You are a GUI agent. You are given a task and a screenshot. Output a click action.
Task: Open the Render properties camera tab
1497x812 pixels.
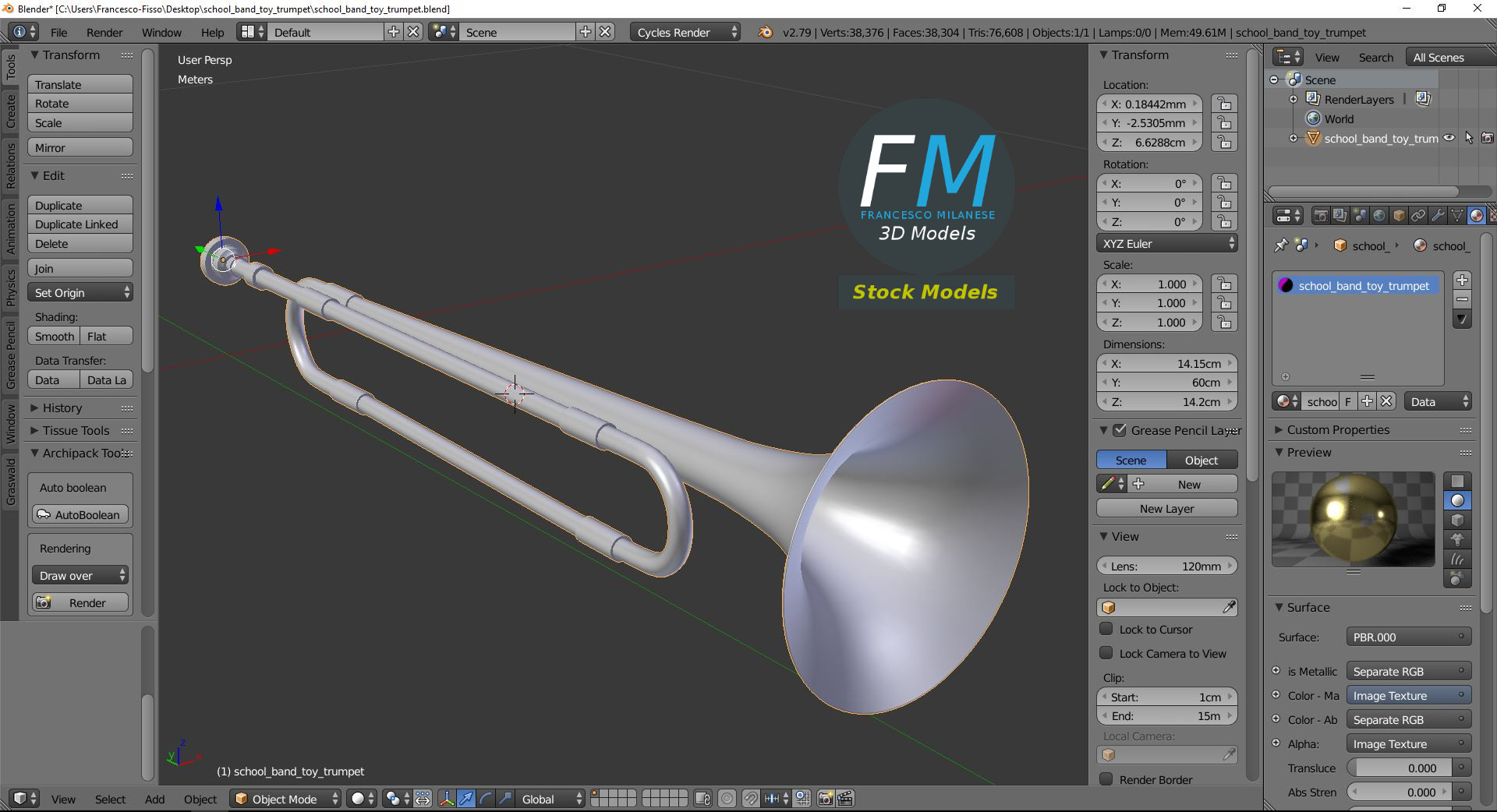1321,216
